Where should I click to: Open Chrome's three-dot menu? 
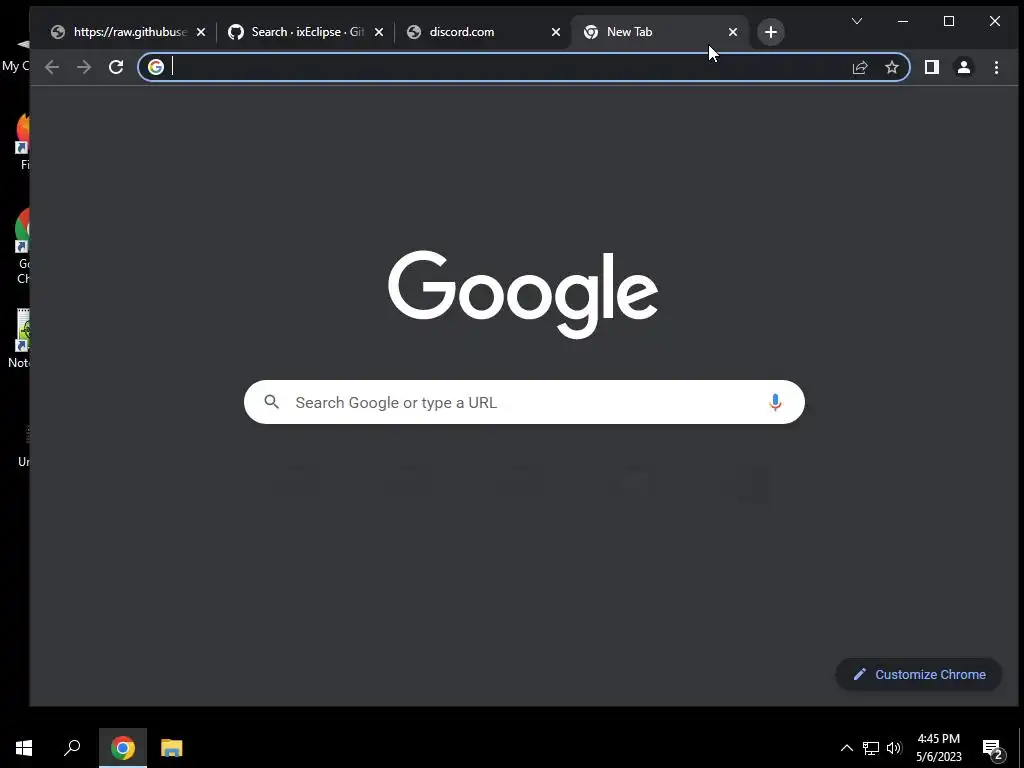996,67
